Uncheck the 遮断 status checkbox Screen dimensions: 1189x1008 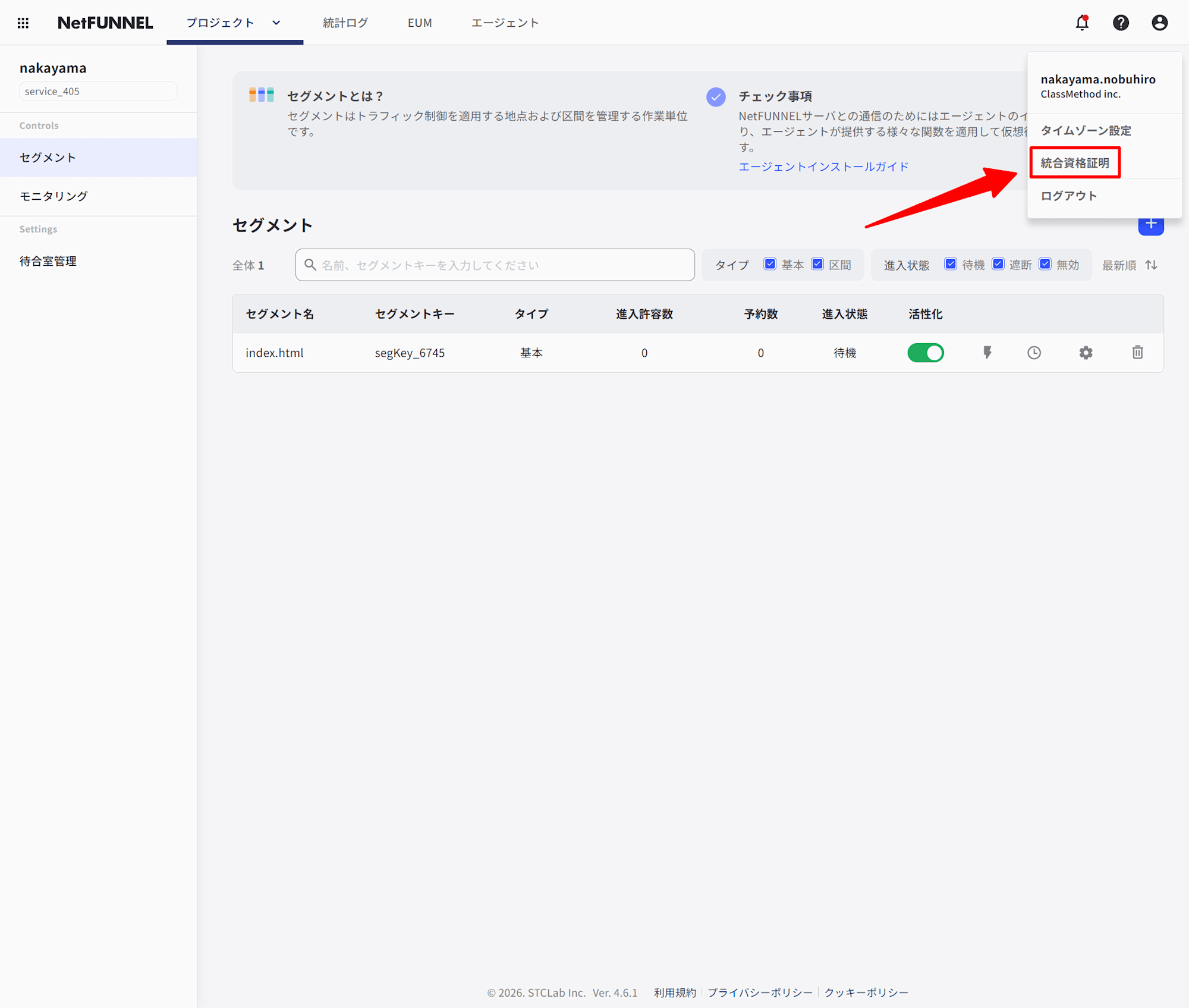[998, 264]
